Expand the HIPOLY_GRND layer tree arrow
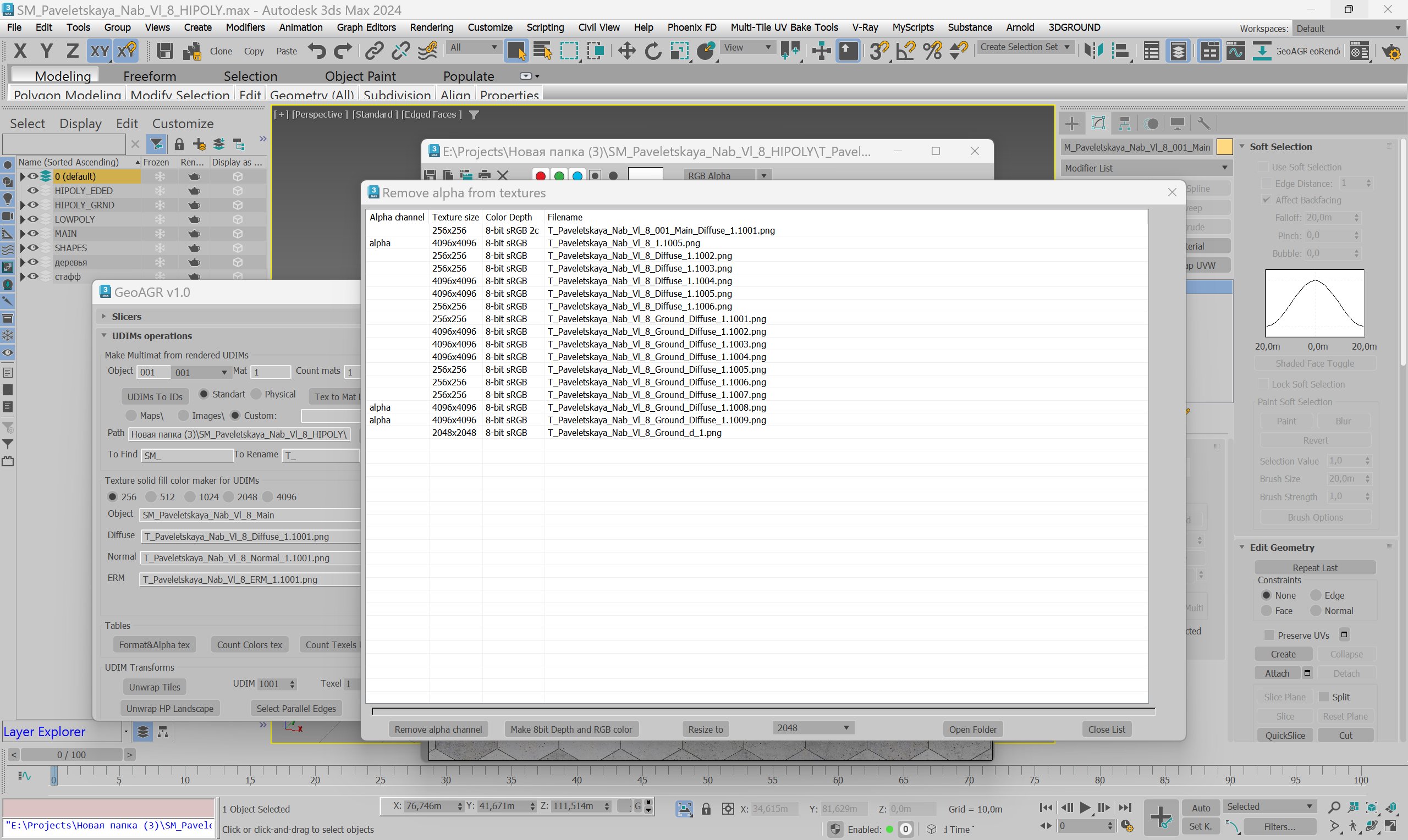The height and width of the screenshot is (840, 1408). coord(22,205)
